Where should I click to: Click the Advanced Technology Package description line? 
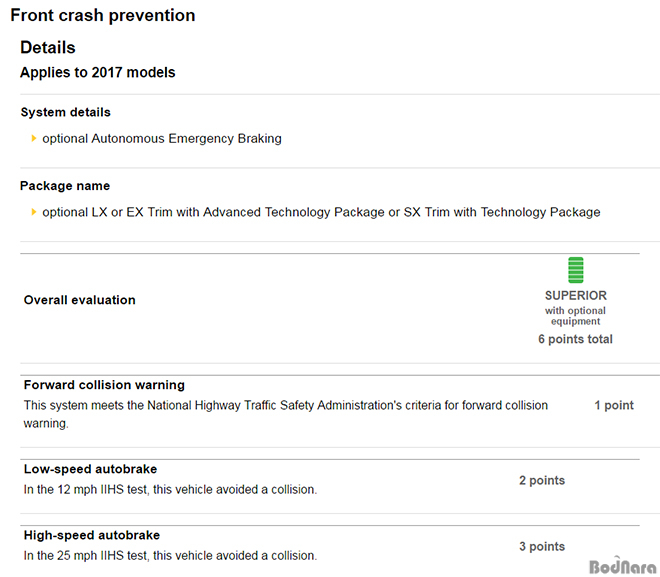(x=321, y=212)
